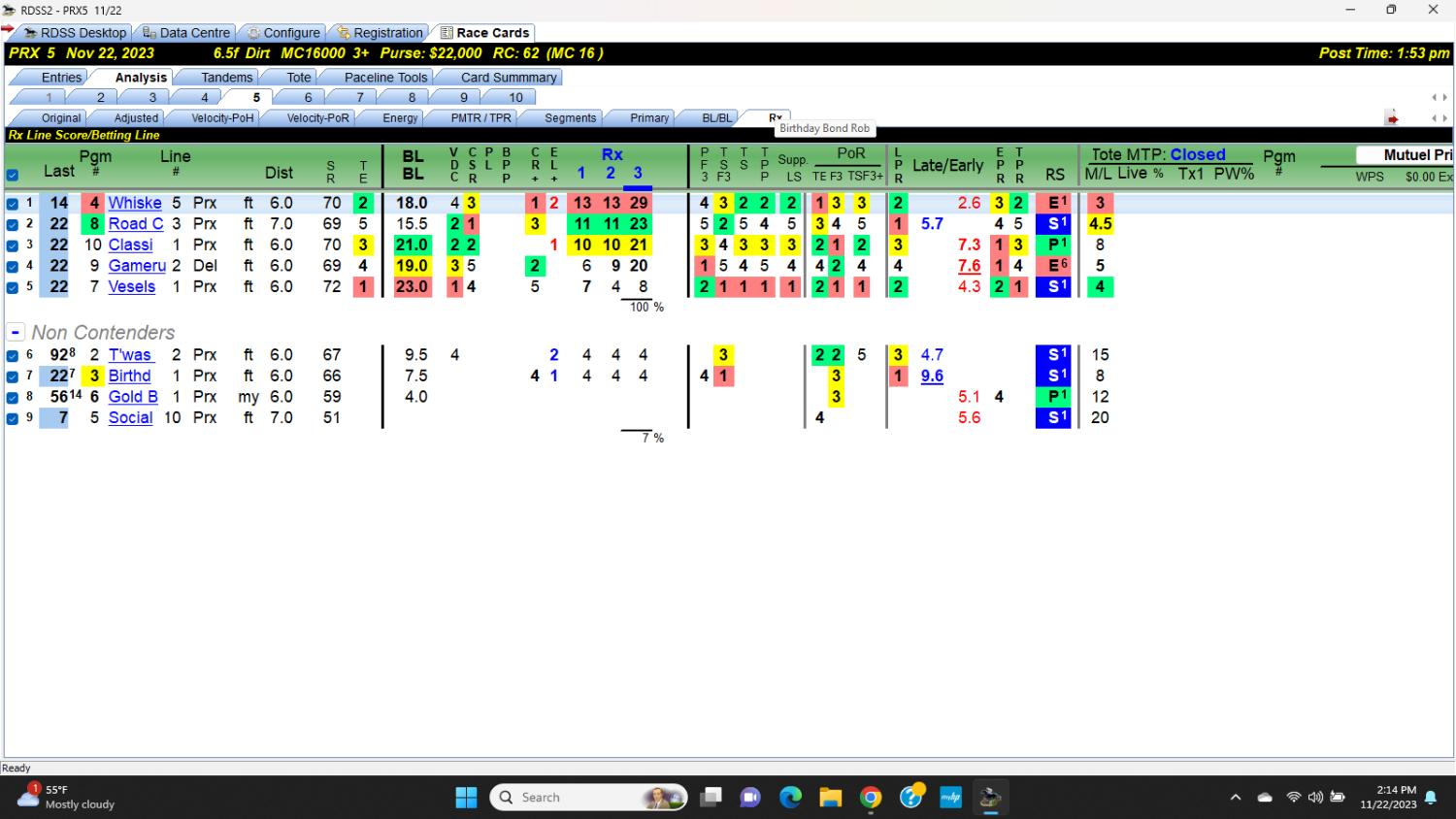Screen dimensions: 1456x819
Task: Open the Paceline Tools tab
Action: click(x=385, y=77)
